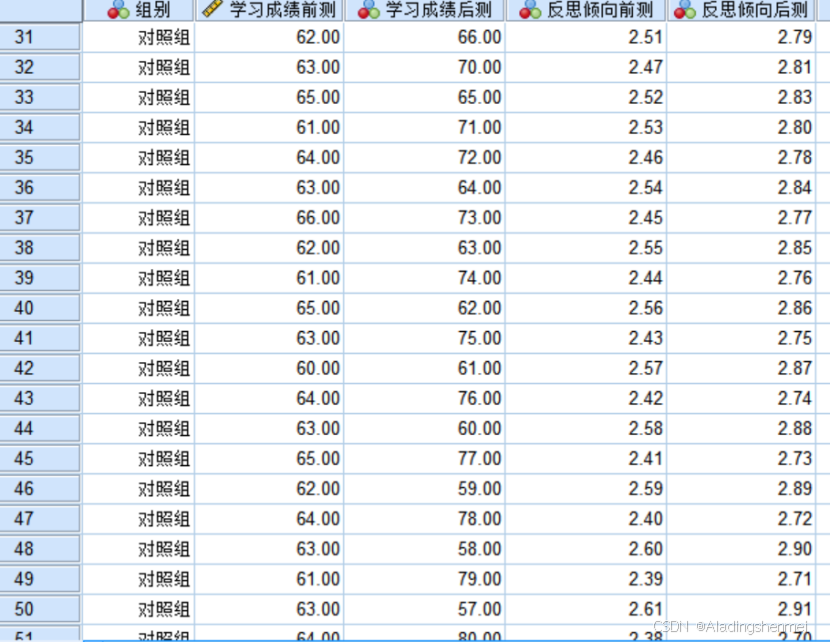Click the nominal icon beside 反思倾向前测

point(530,10)
